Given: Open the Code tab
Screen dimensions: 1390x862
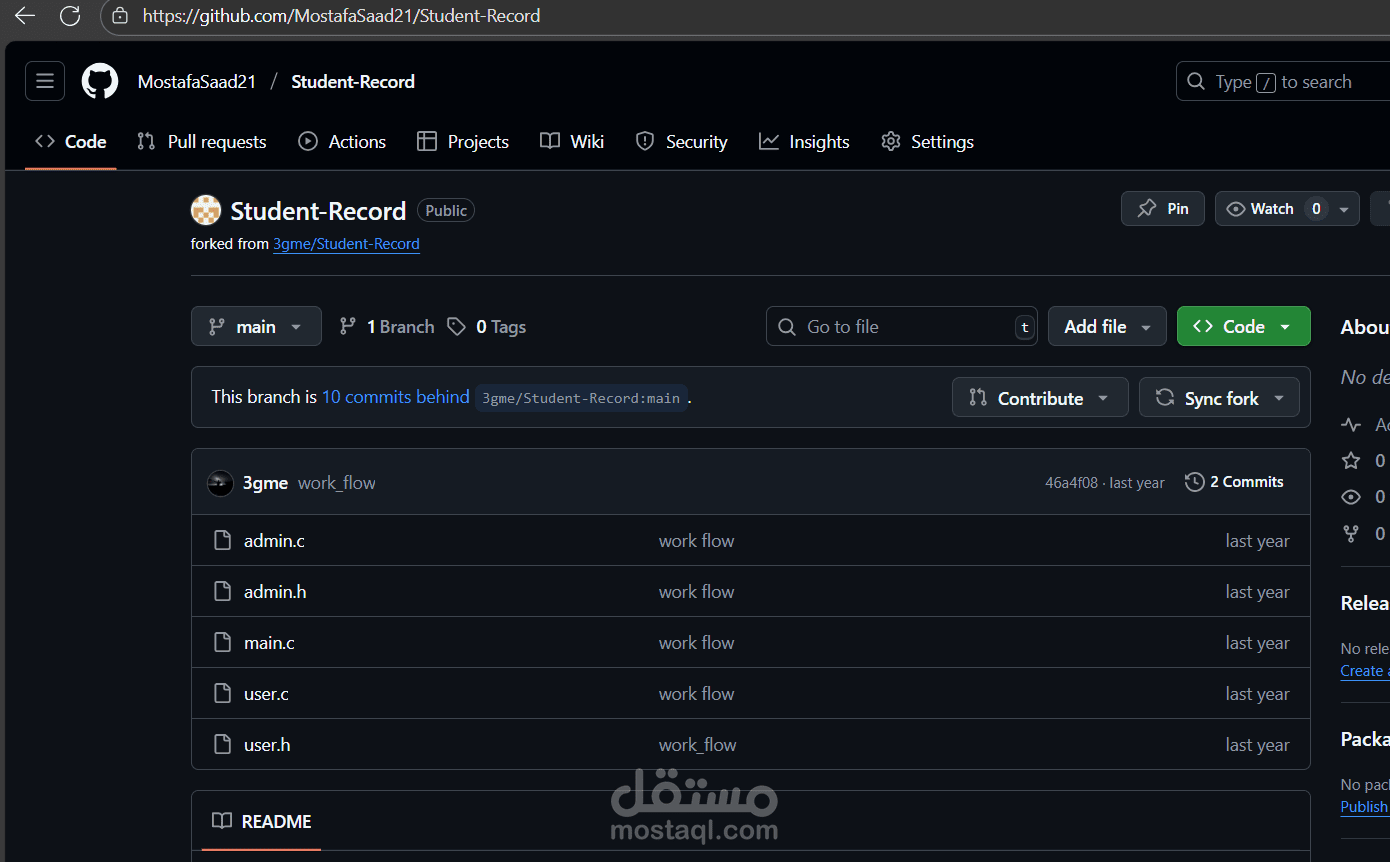Looking at the screenshot, I should point(71,142).
